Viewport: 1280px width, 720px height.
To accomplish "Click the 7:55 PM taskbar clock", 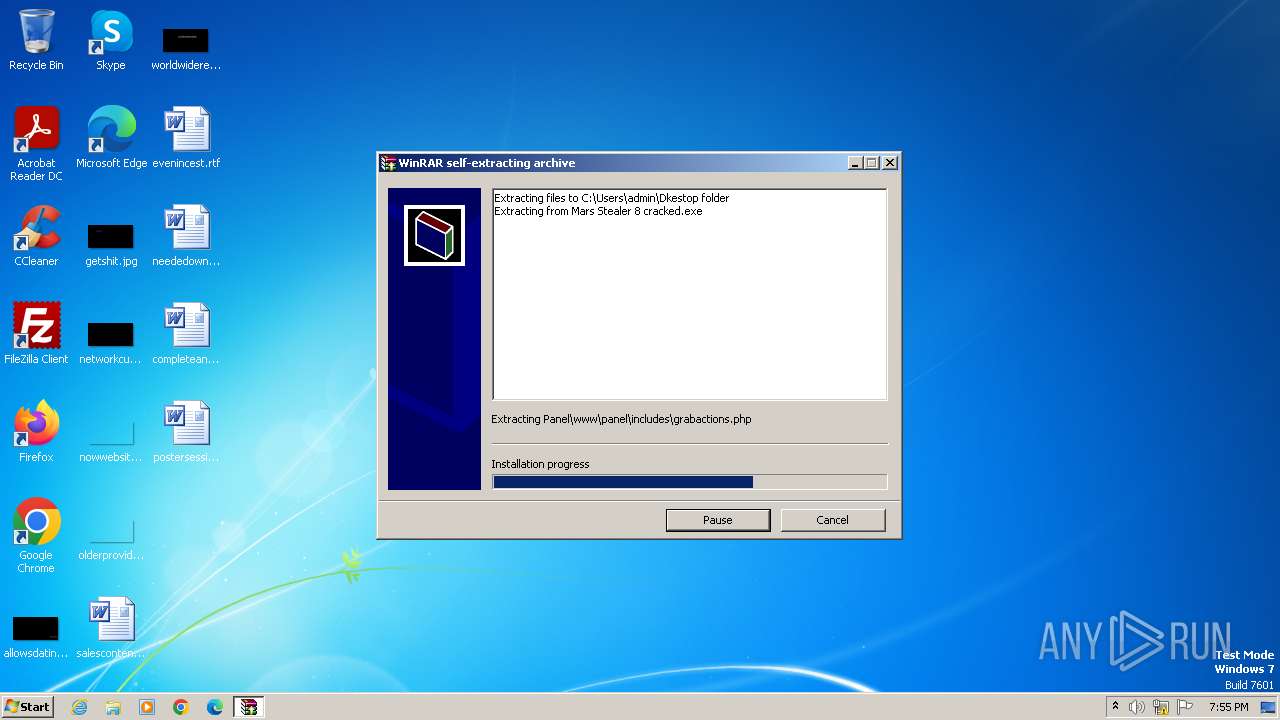I will pos(1228,707).
